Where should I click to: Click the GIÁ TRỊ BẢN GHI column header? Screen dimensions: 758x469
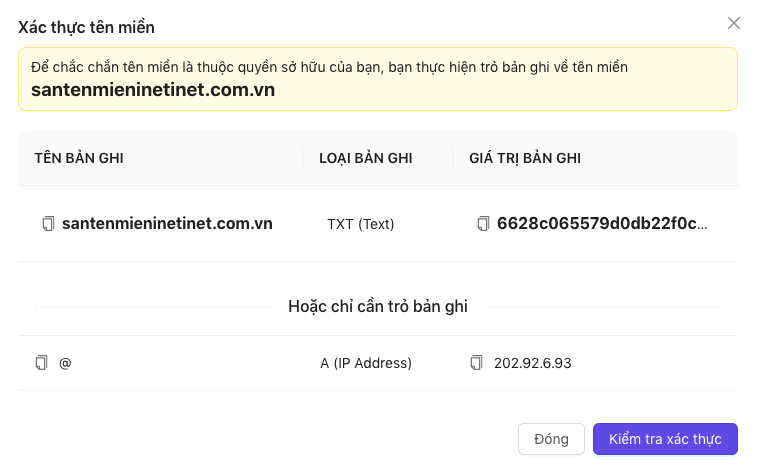click(525, 158)
